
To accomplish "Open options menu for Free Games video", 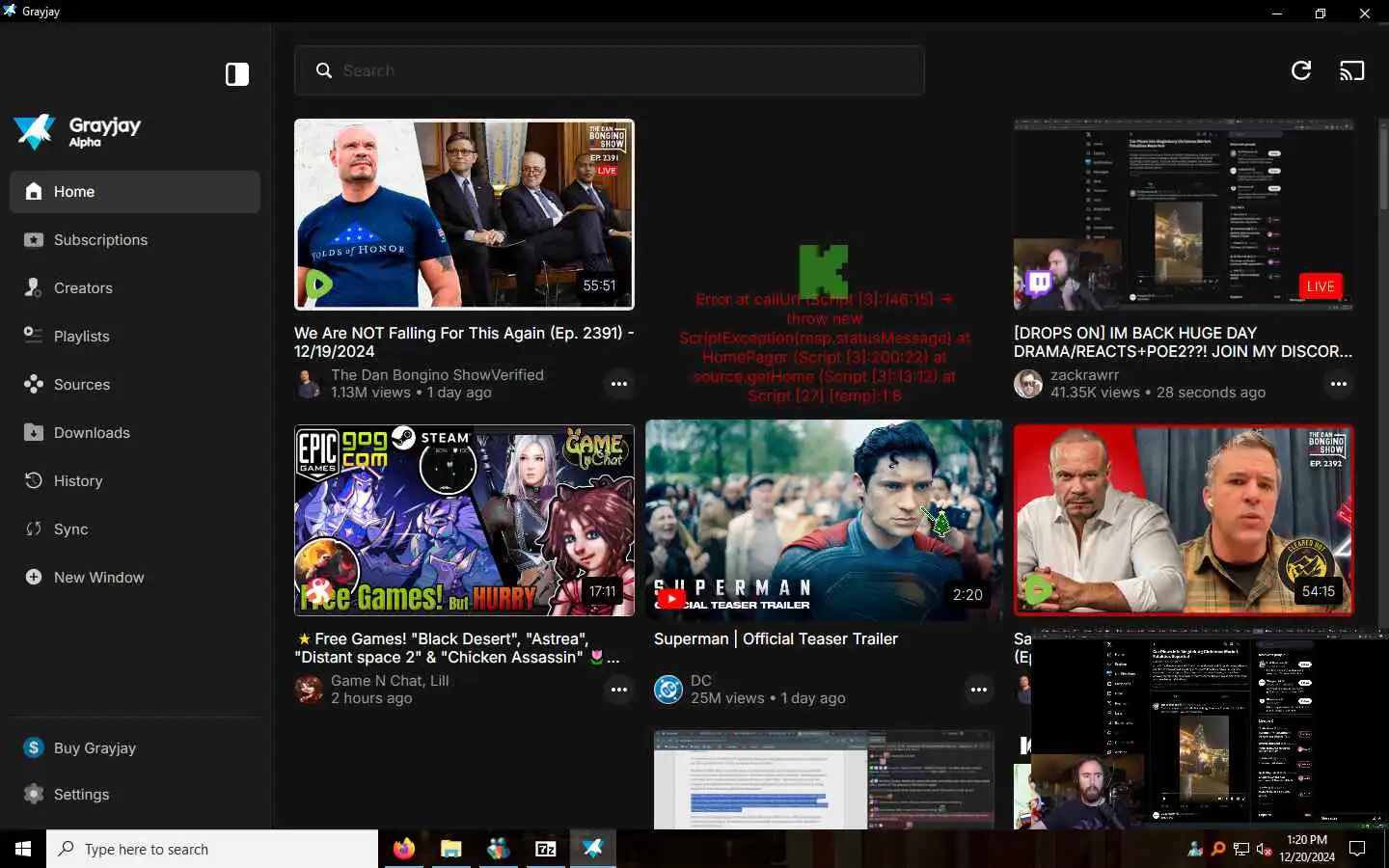I will click(x=619, y=690).
